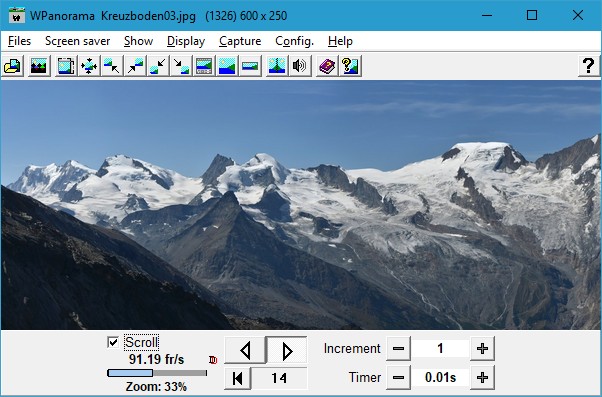Decrease the Timer value with minus
Viewport: 602px width, 397px height.
[x=398, y=378]
